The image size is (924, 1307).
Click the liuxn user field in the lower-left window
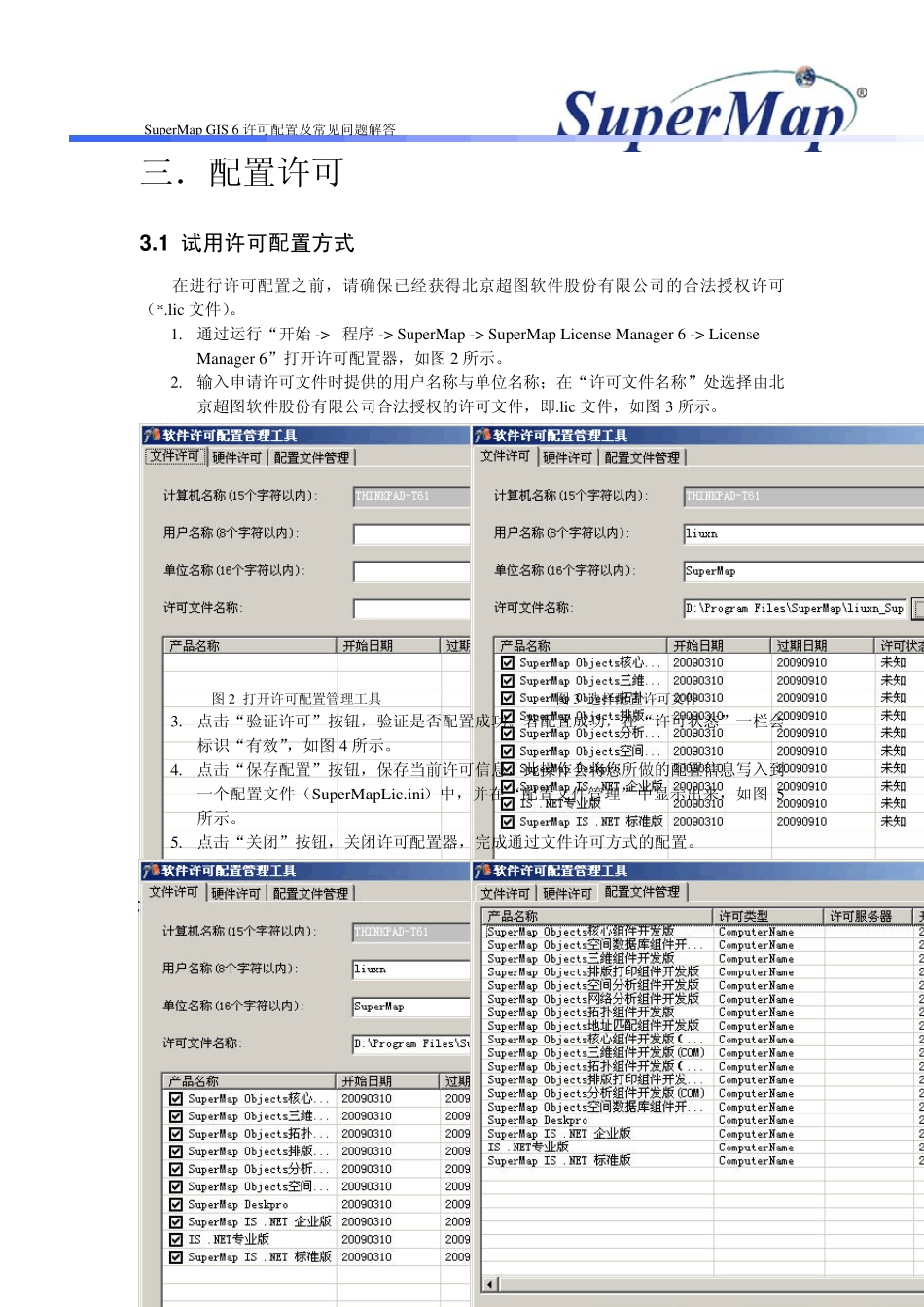tap(411, 970)
